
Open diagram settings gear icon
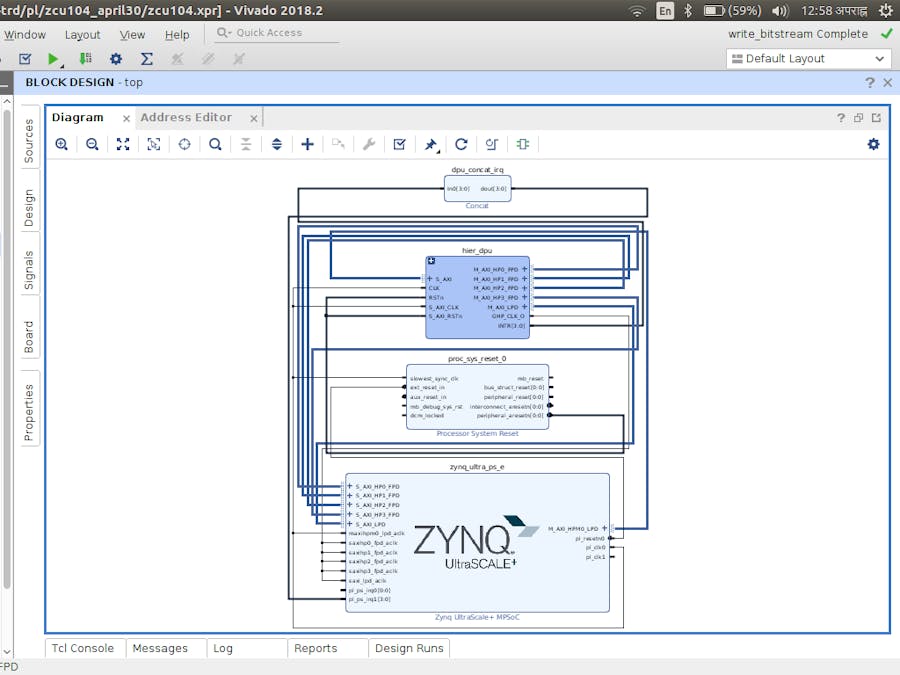point(873,144)
